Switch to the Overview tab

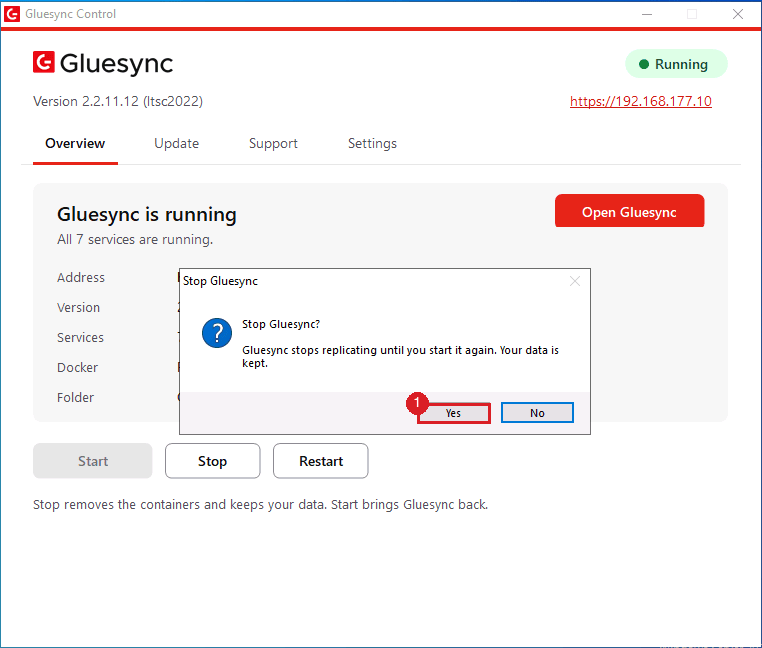click(x=75, y=143)
